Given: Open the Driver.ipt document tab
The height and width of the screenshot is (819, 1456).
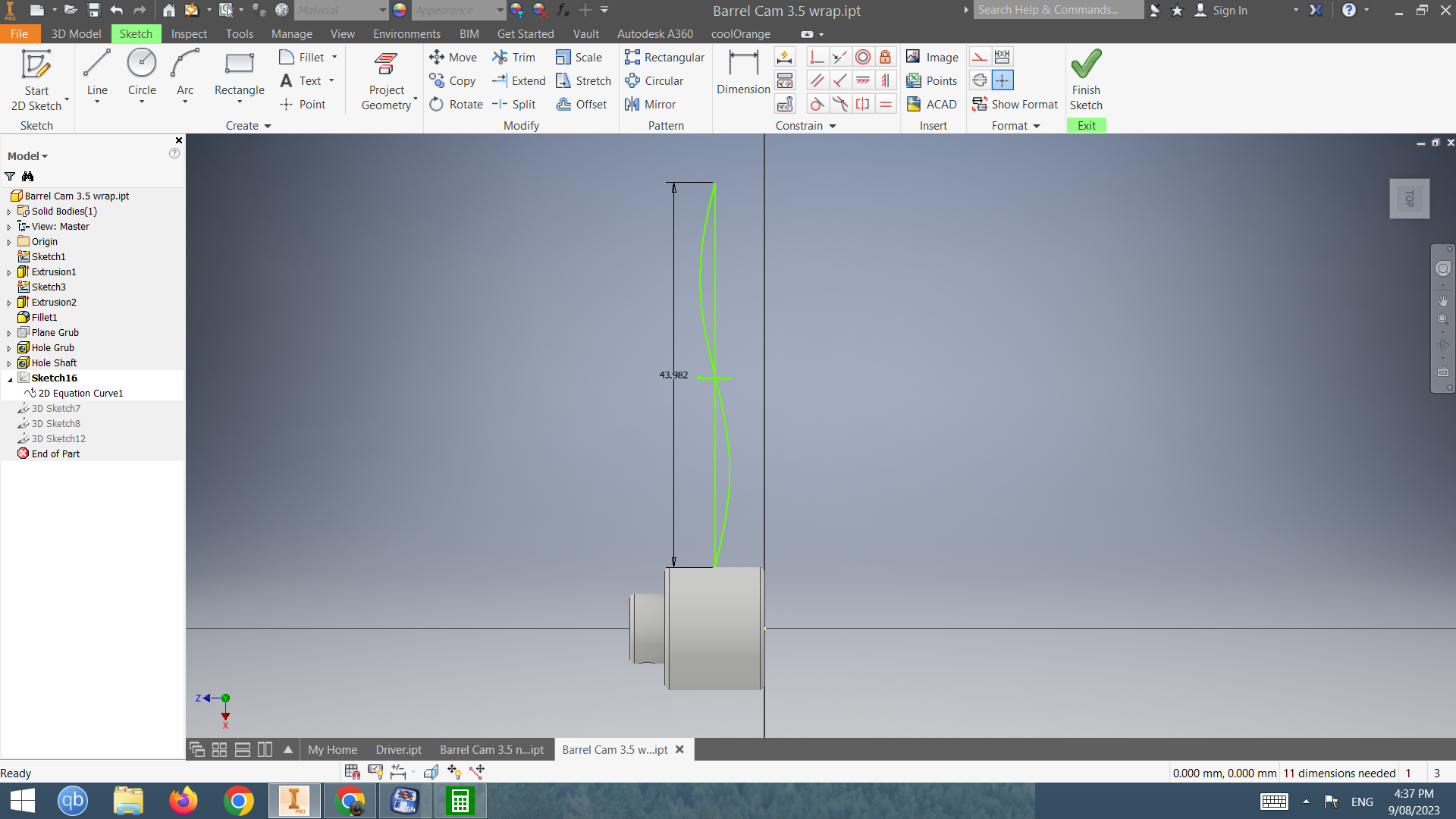Looking at the screenshot, I should pyautogui.click(x=398, y=749).
